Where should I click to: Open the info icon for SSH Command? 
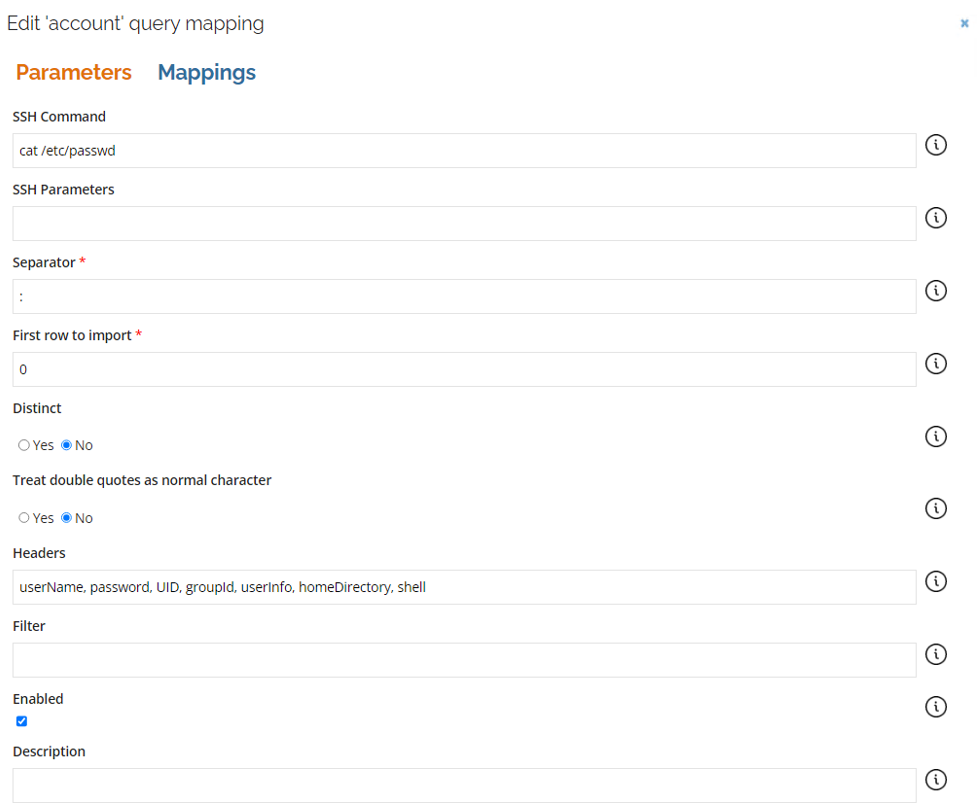tap(936, 145)
